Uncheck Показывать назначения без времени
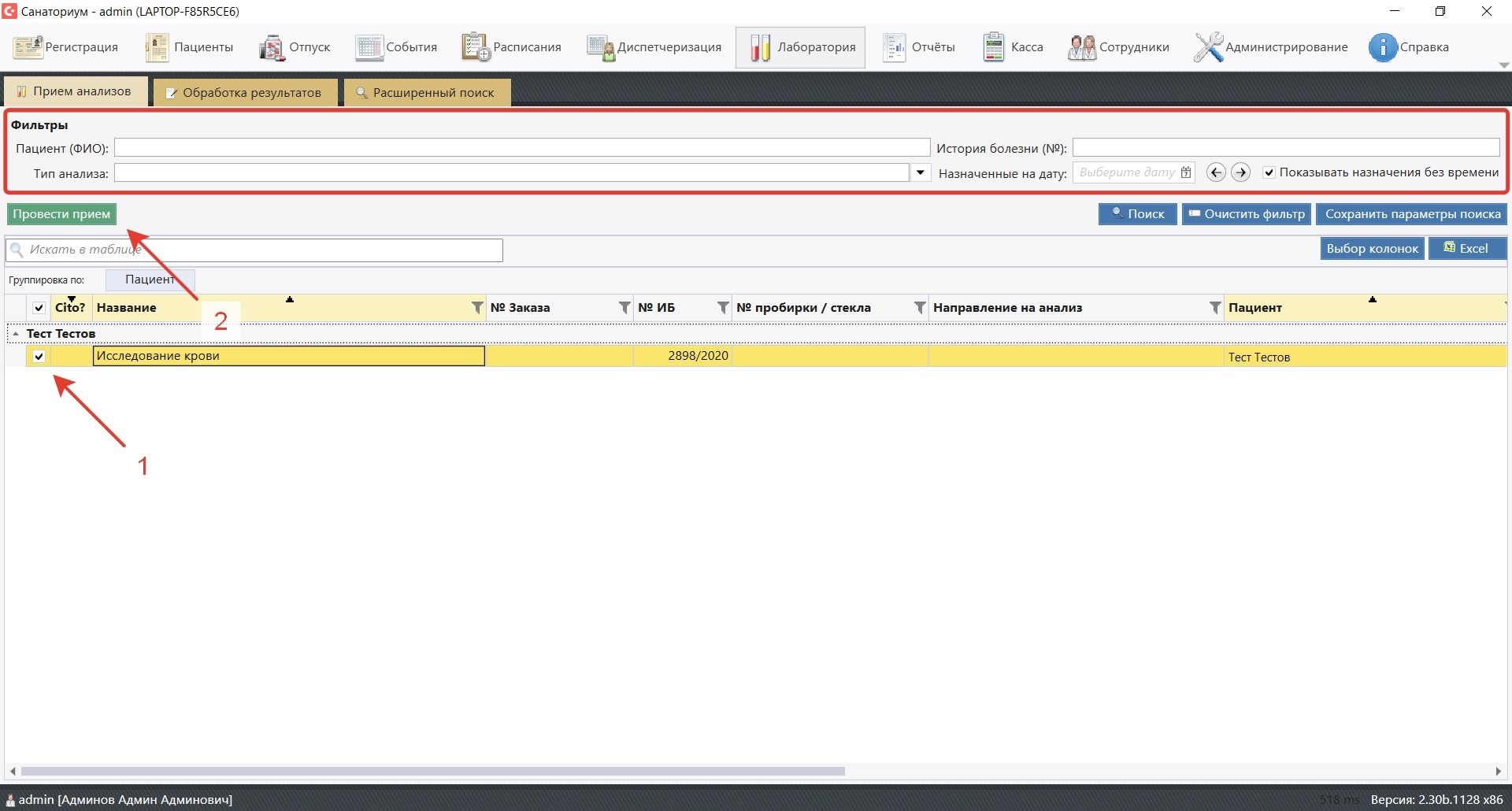Image resolution: width=1512 pixels, height=811 pixels. 1269,172
